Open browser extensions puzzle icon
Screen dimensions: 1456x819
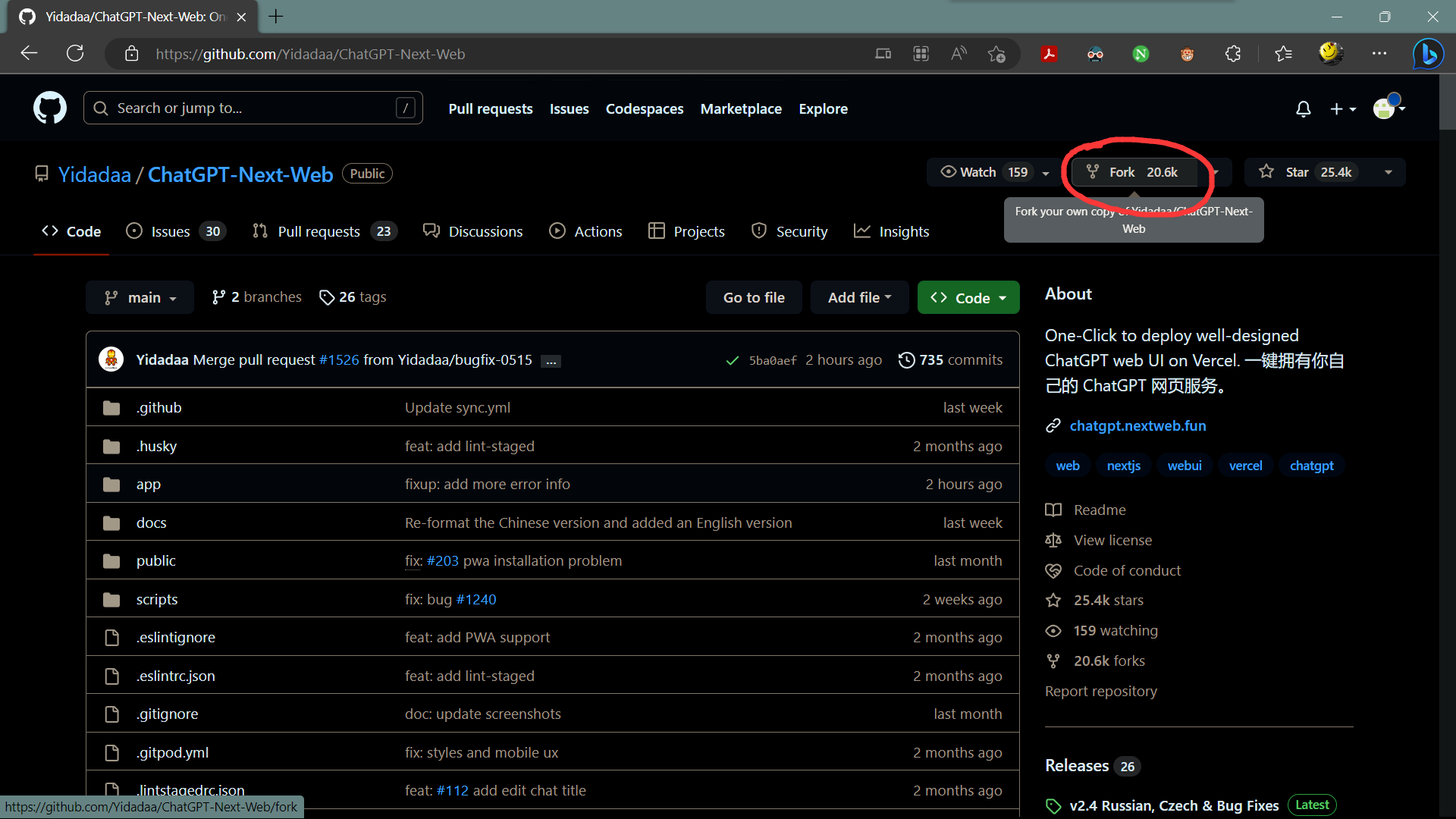click(x=1233, y=54)
